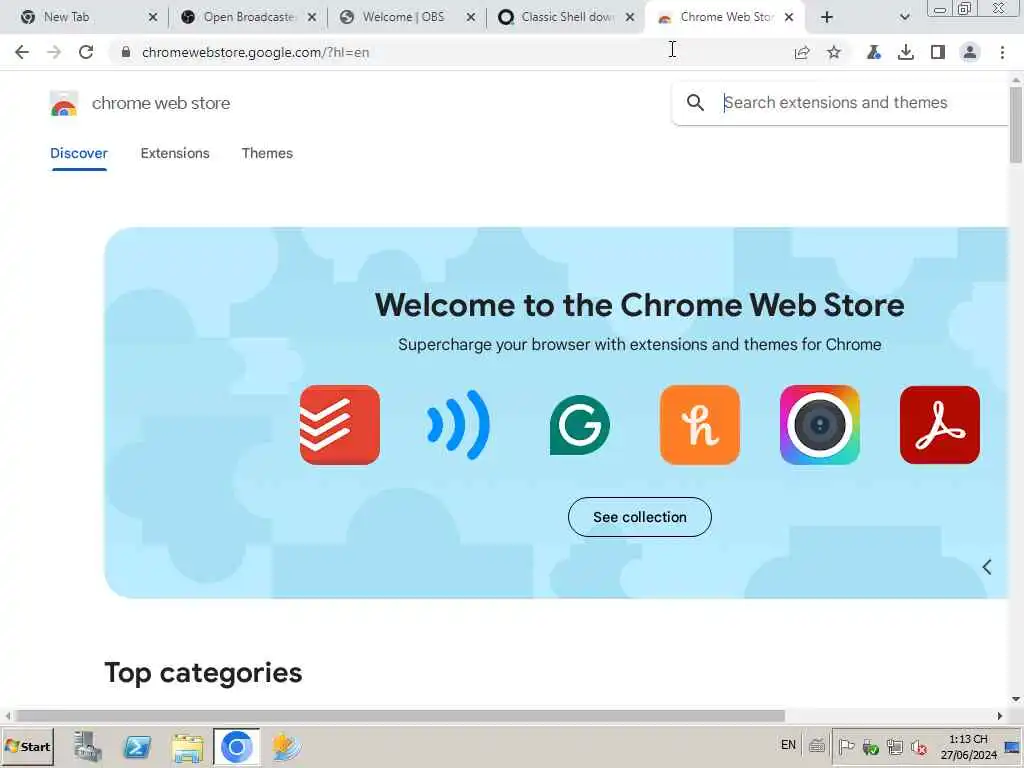1024x768 pixels.
Task: Click the Chrome taskbar icon
Action: 236,746
